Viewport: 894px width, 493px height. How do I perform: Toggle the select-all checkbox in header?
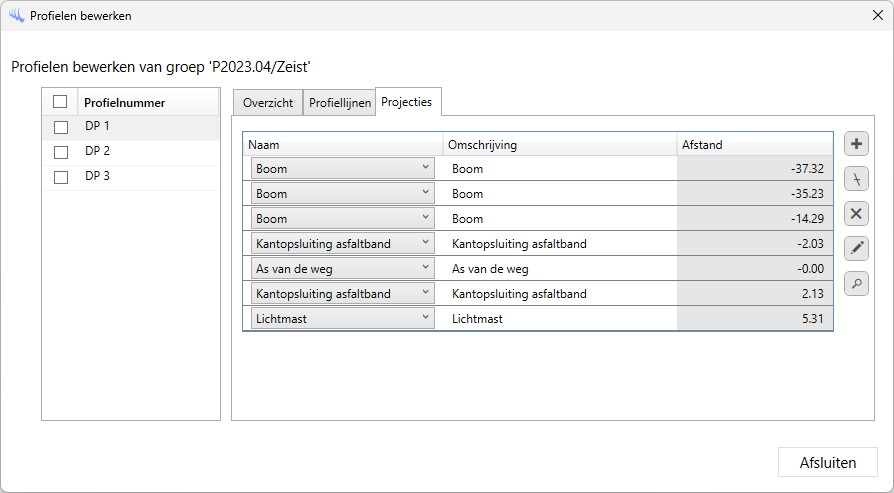coord(60,102)
